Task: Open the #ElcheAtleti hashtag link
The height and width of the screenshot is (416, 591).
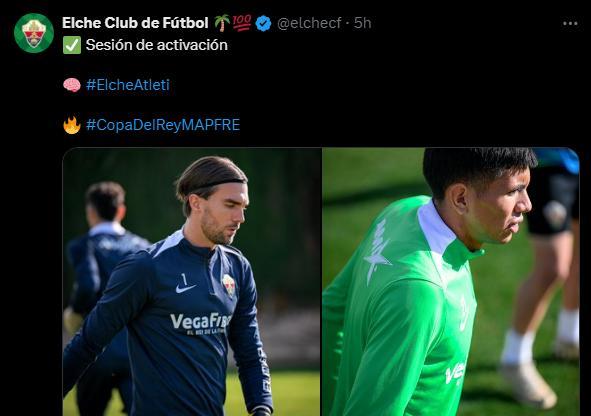Action: point(128,85)
